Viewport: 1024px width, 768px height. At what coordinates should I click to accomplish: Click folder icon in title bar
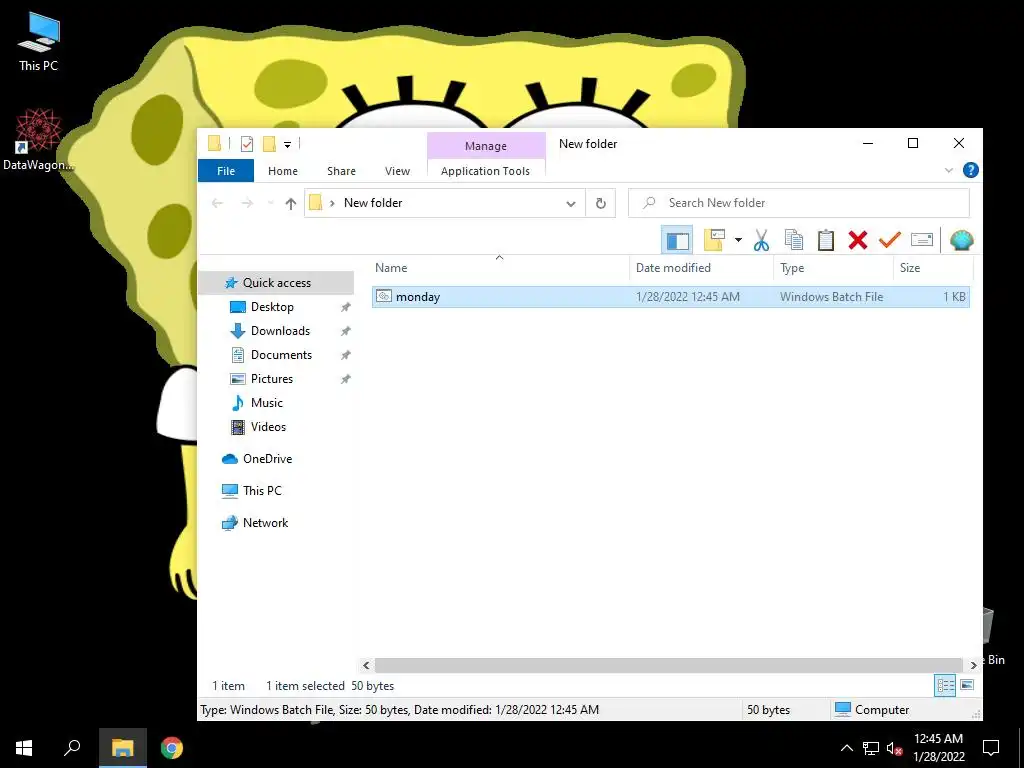[x=214, y=143]
